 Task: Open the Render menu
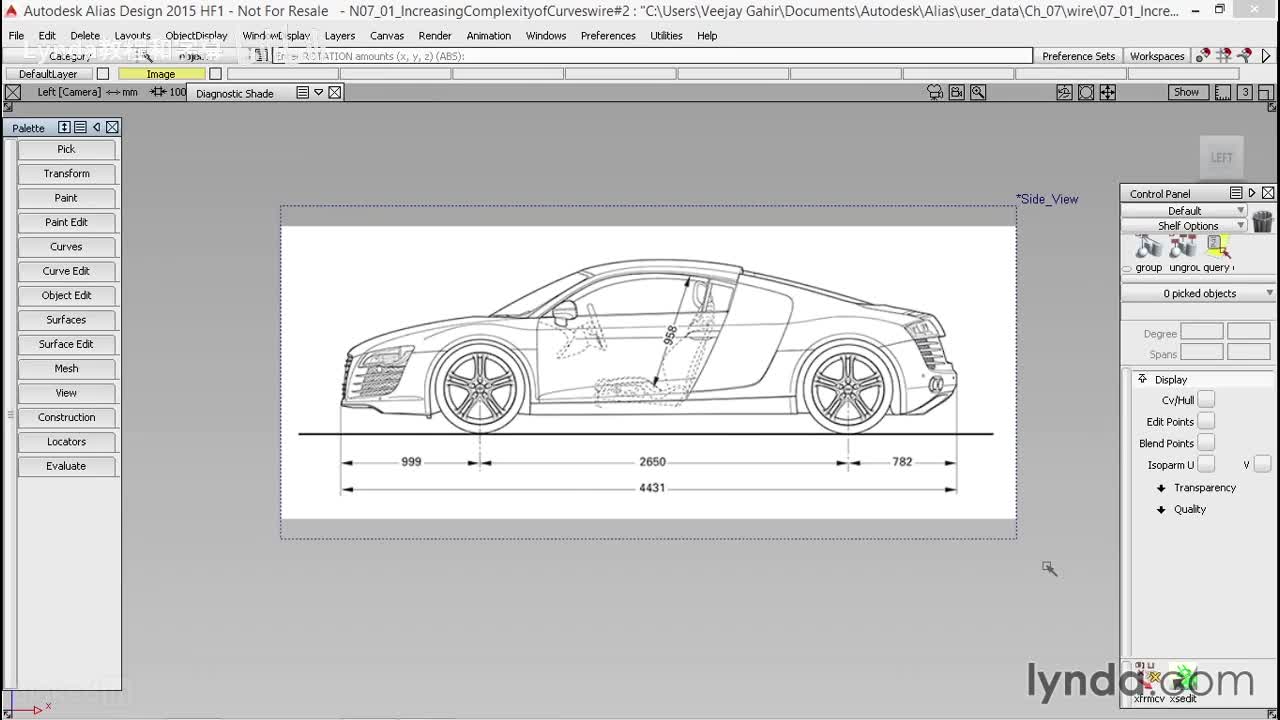coord(434,36)
